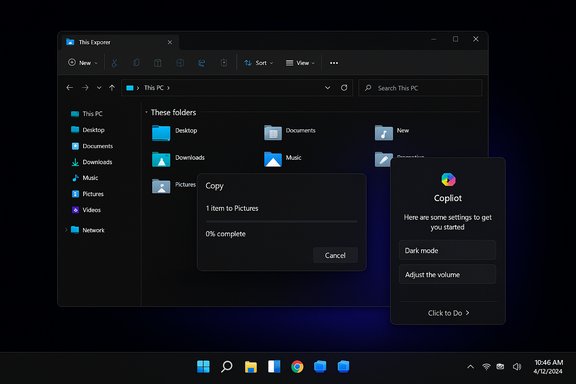
Task: Go back with the left arrow
Action: click(69, 88)
